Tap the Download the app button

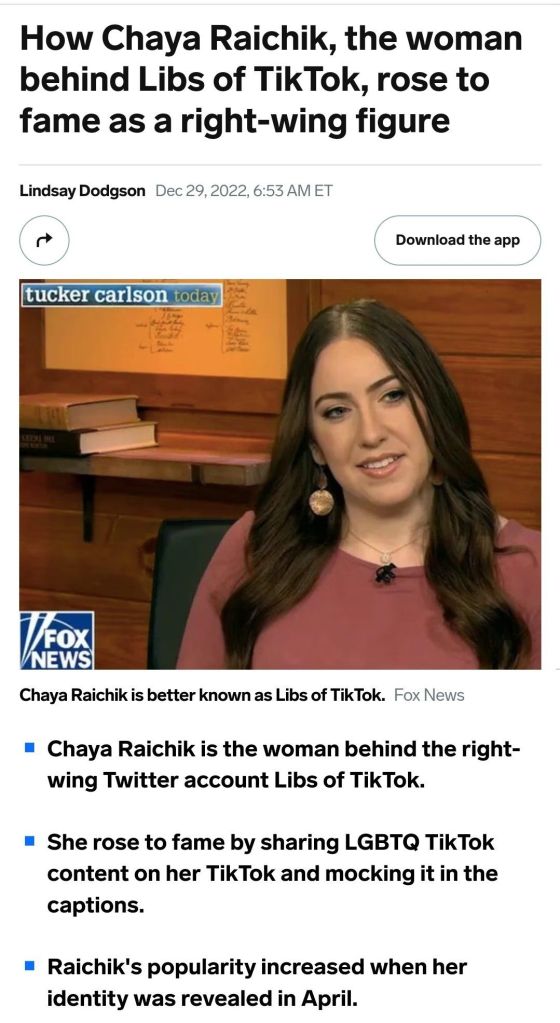[x=458, y=240]
